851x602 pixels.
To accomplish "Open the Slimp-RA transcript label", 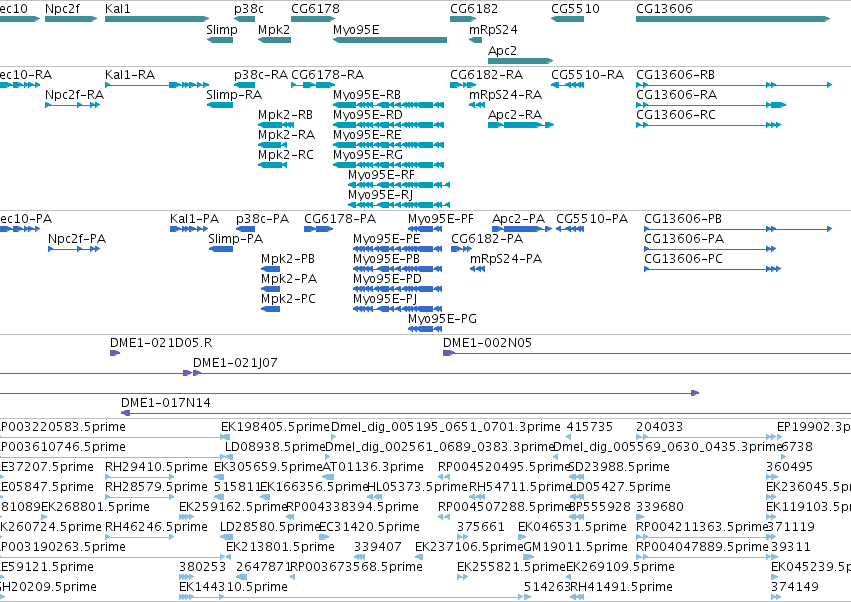I will 234,94.
